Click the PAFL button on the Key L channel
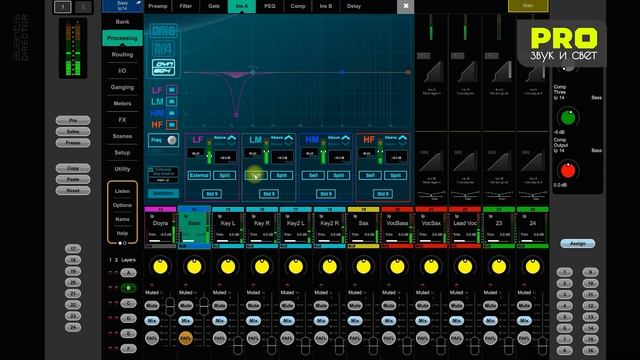 point(220,338)
